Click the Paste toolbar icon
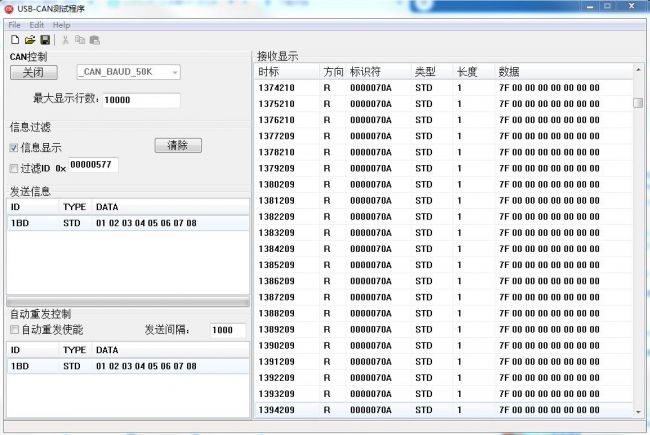Screen dimensions: 650x435 coord(95,40)
